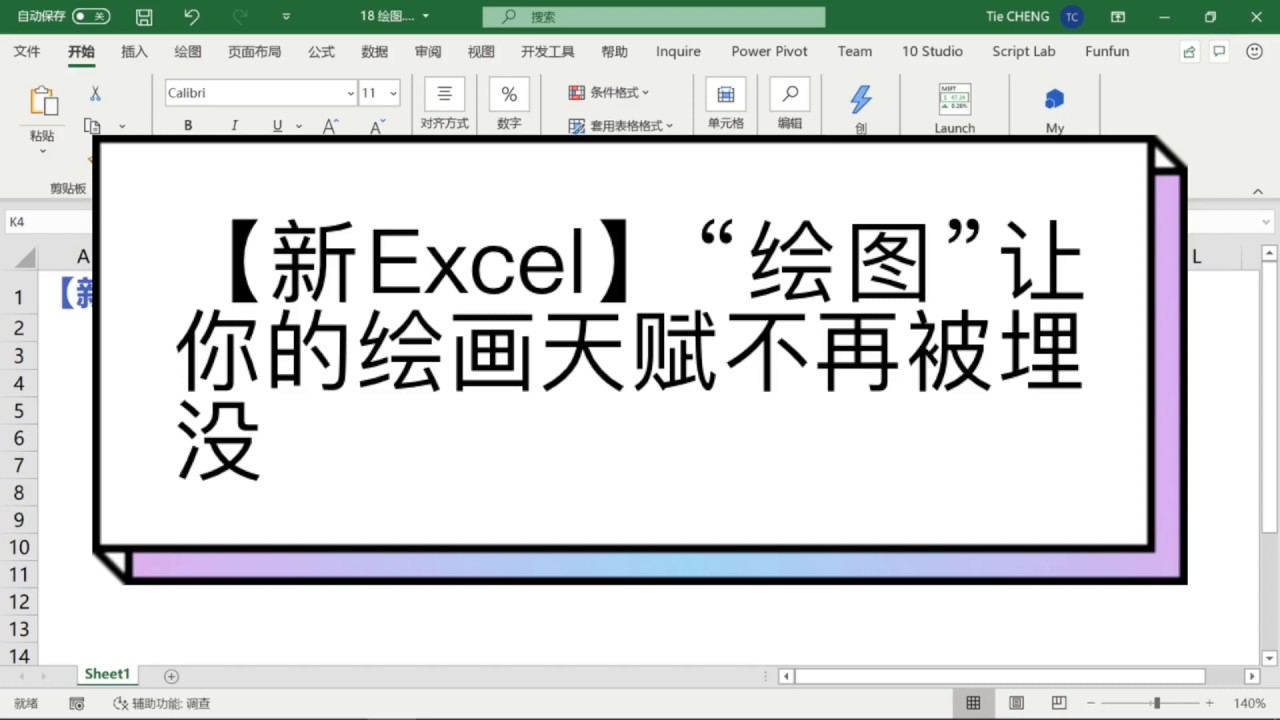The width and height of the screenshot is (1280, 720).
Task: Expand the formula bar arrow
Action: coord(1266,222)
